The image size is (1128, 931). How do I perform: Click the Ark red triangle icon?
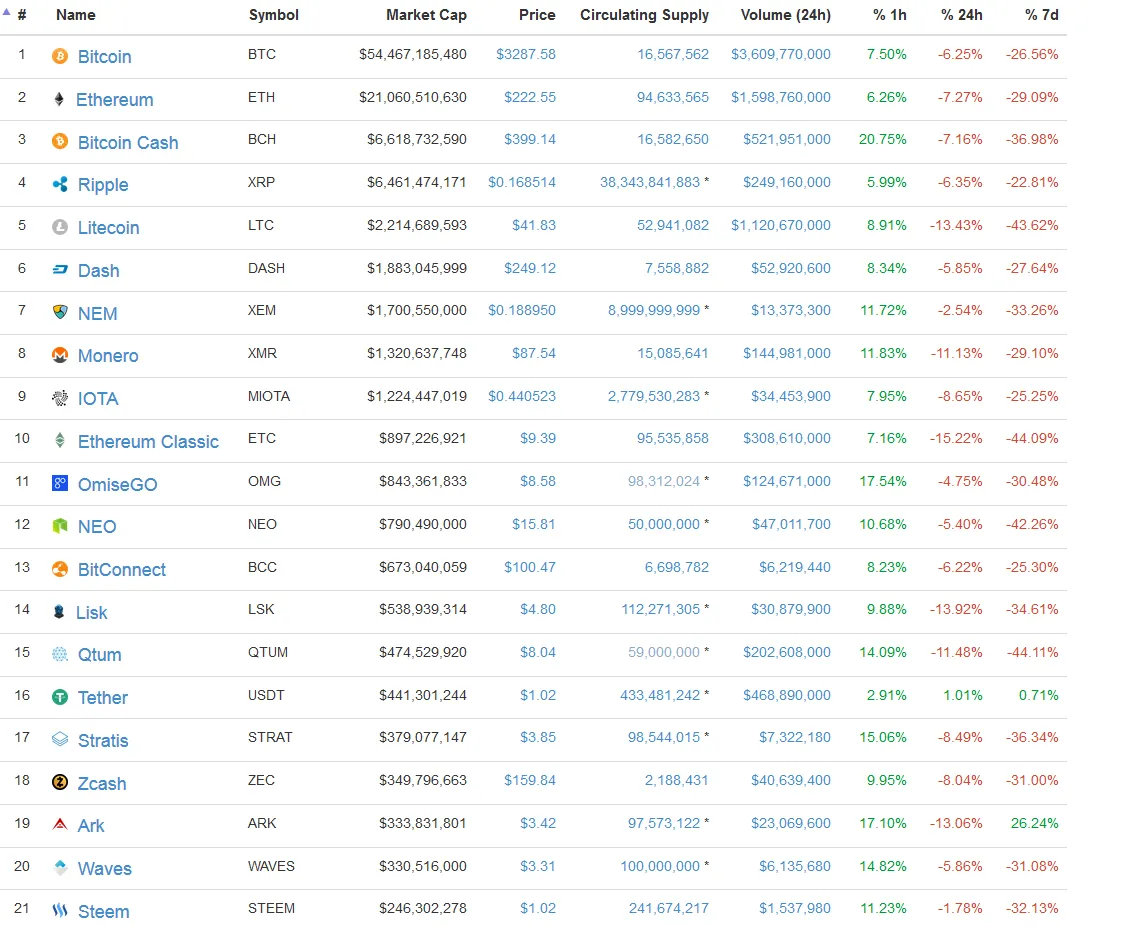[x=60, y=825]
